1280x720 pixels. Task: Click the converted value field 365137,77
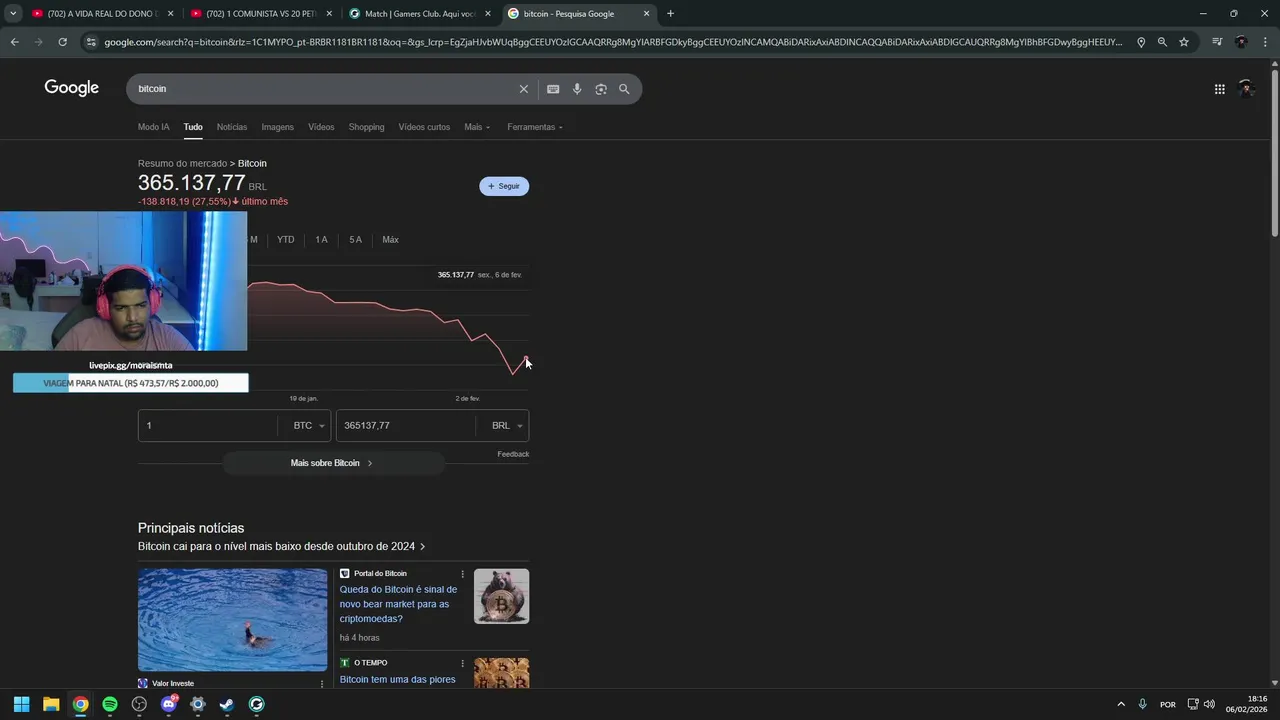[407, 426]
